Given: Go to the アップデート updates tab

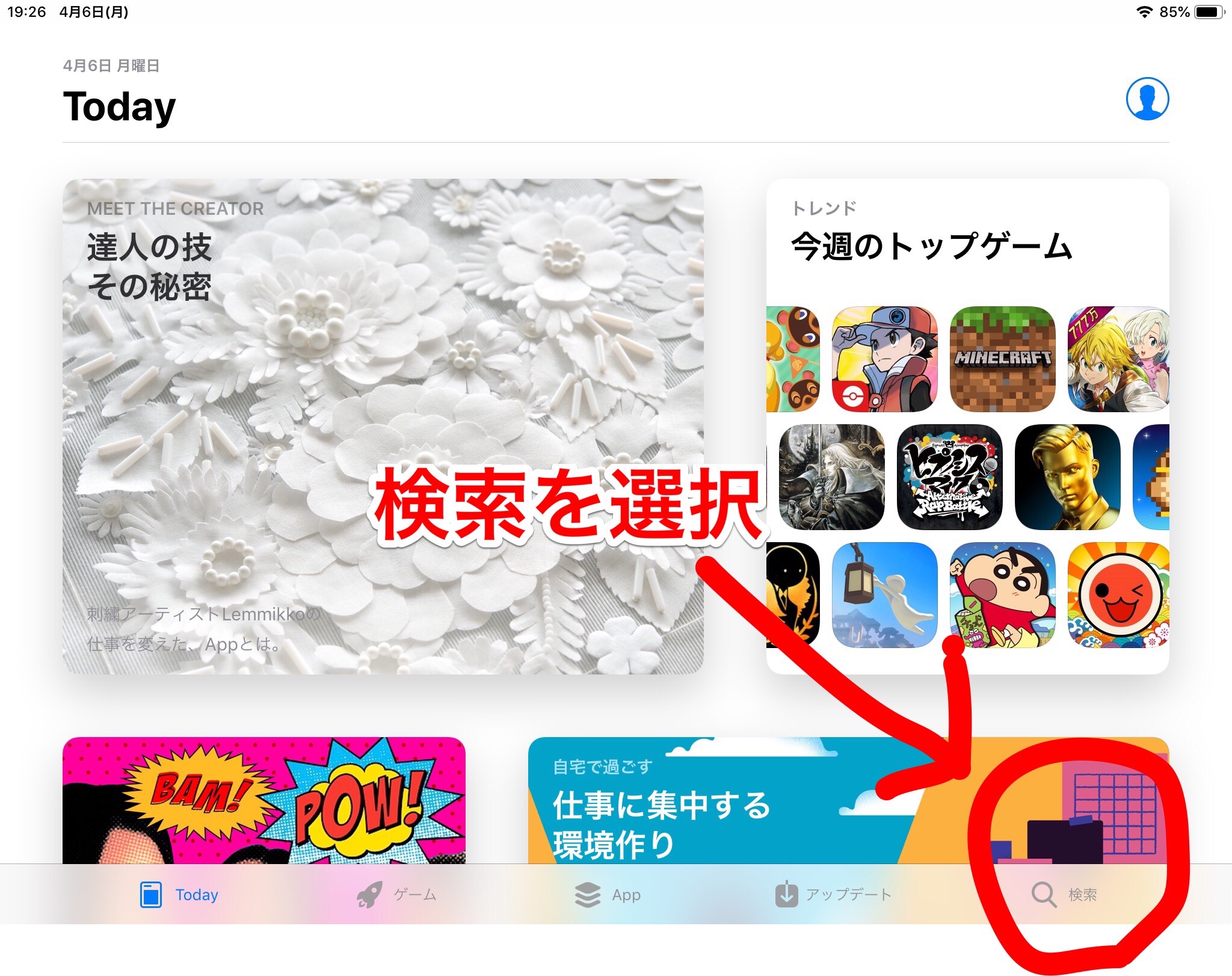Looking at the screenshot, I should pyautogui.click(x=833, y=895).
